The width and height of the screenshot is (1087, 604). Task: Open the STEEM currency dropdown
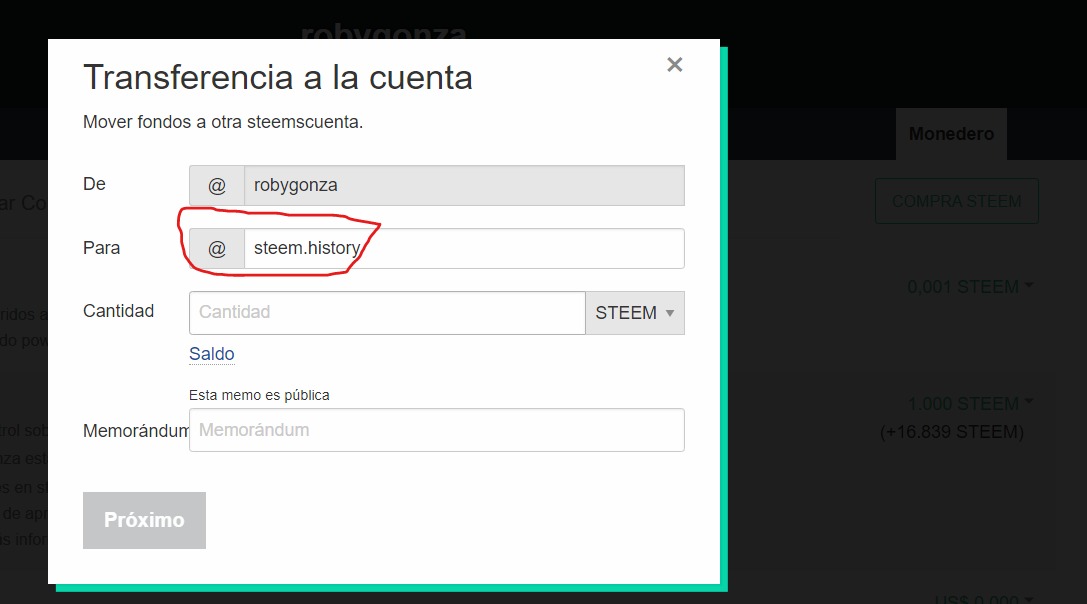tap(635, 313)
